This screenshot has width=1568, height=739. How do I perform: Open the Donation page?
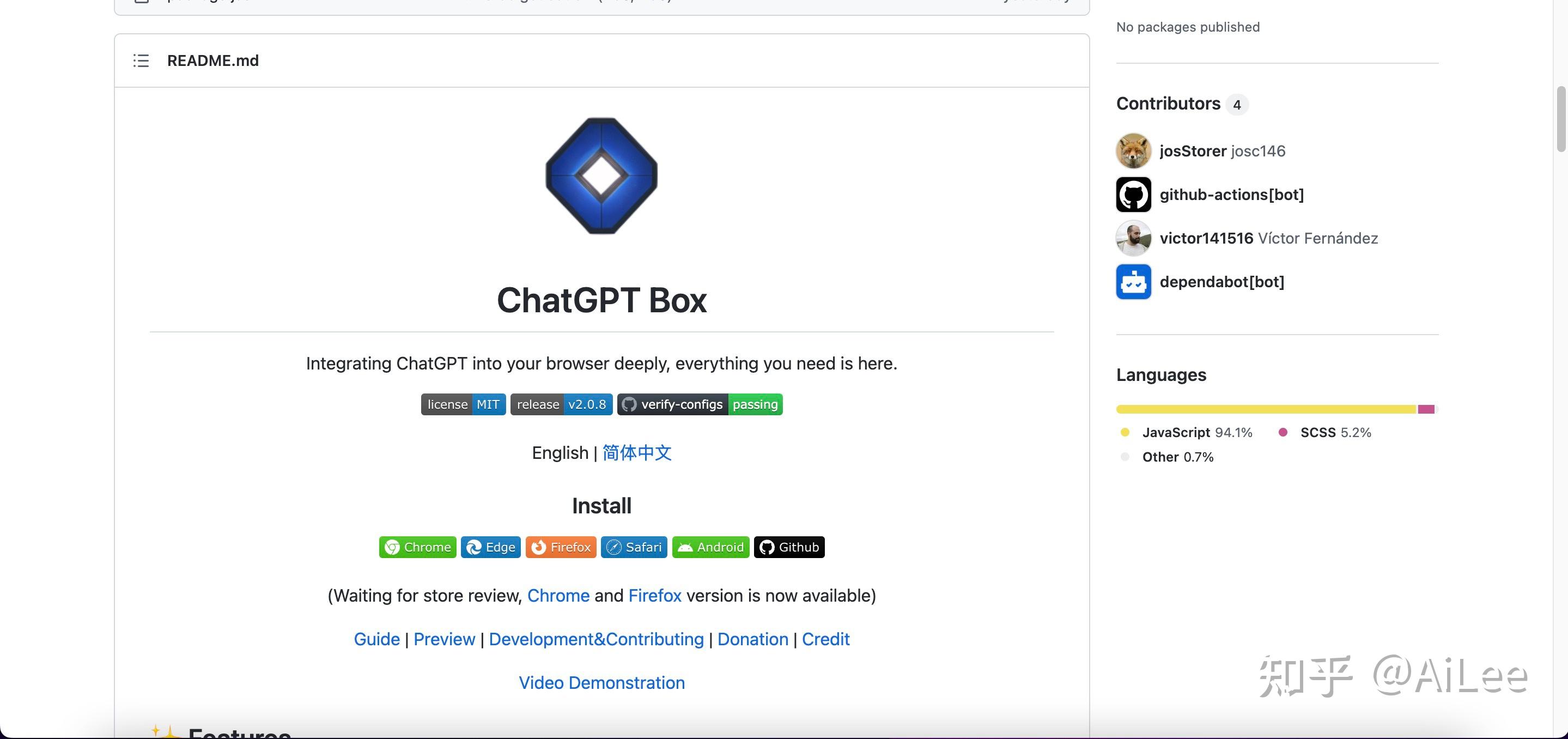[753, 639]
